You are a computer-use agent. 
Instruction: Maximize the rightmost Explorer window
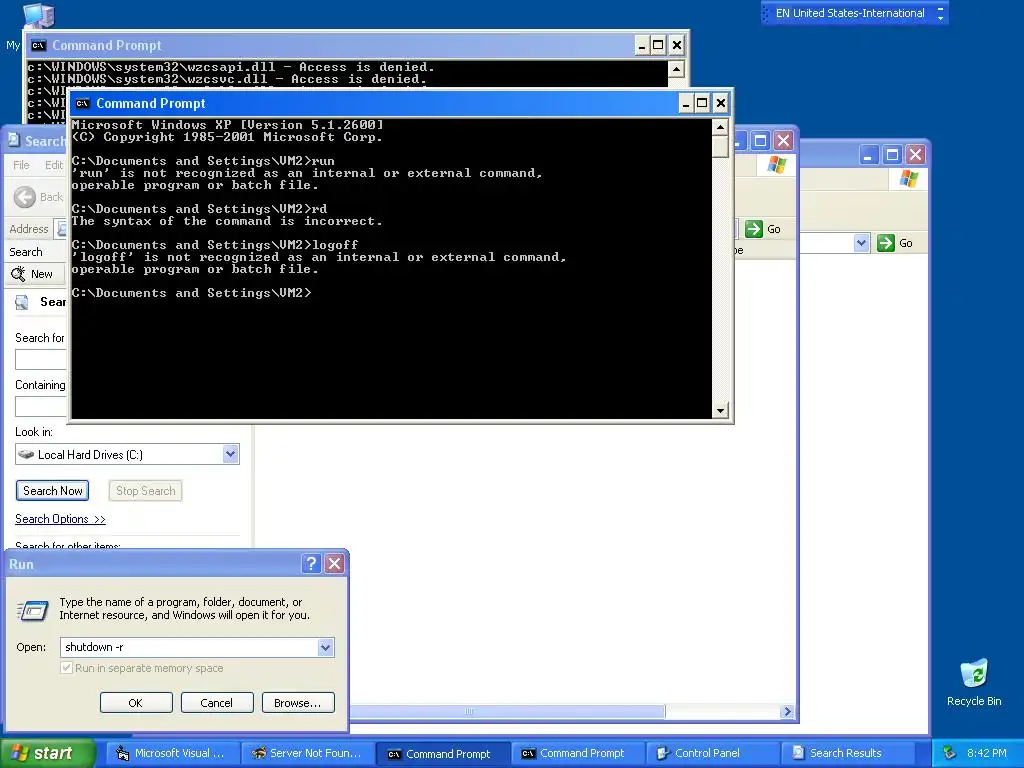tap(892, 155)
